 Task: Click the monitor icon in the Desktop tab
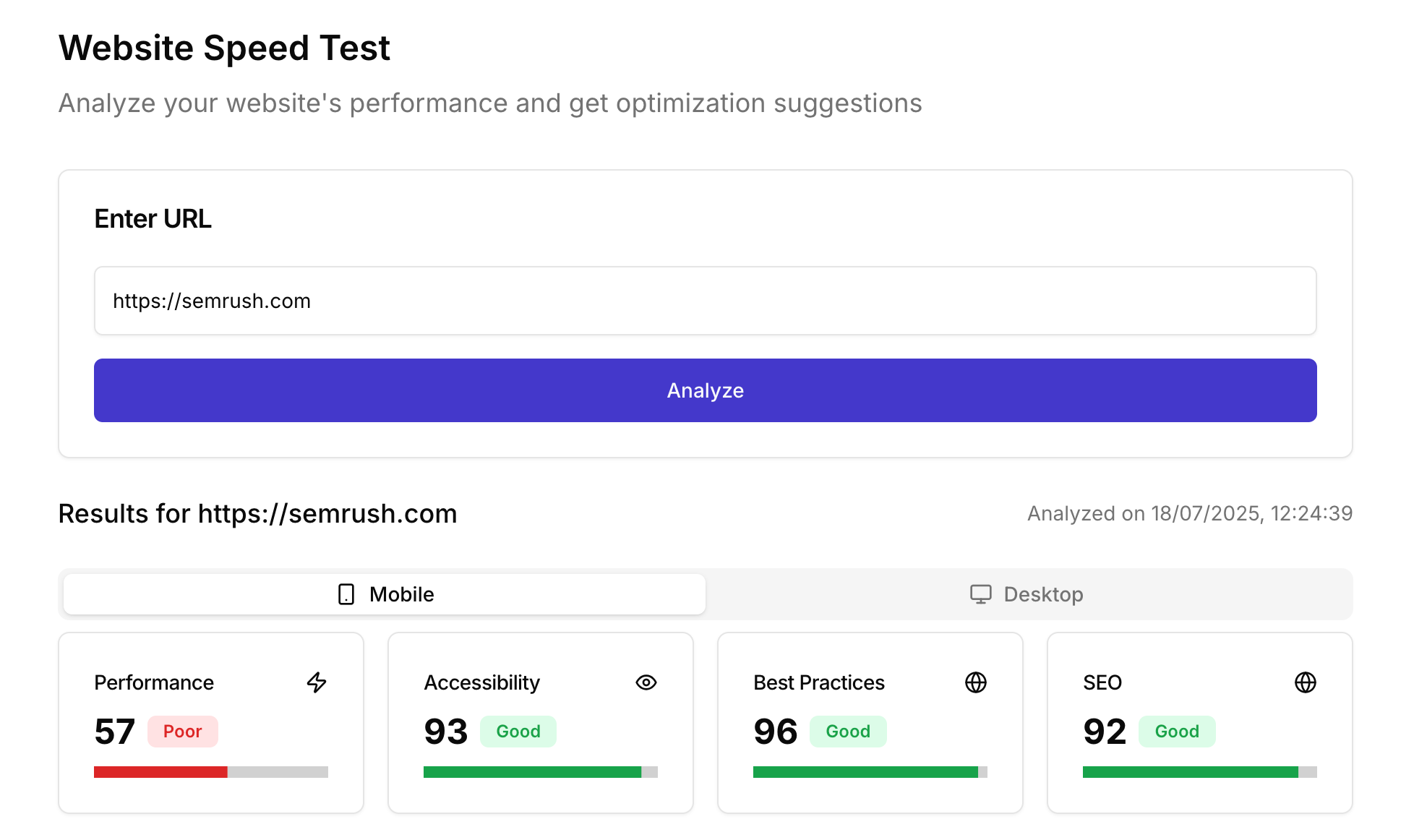click(981, 594)
